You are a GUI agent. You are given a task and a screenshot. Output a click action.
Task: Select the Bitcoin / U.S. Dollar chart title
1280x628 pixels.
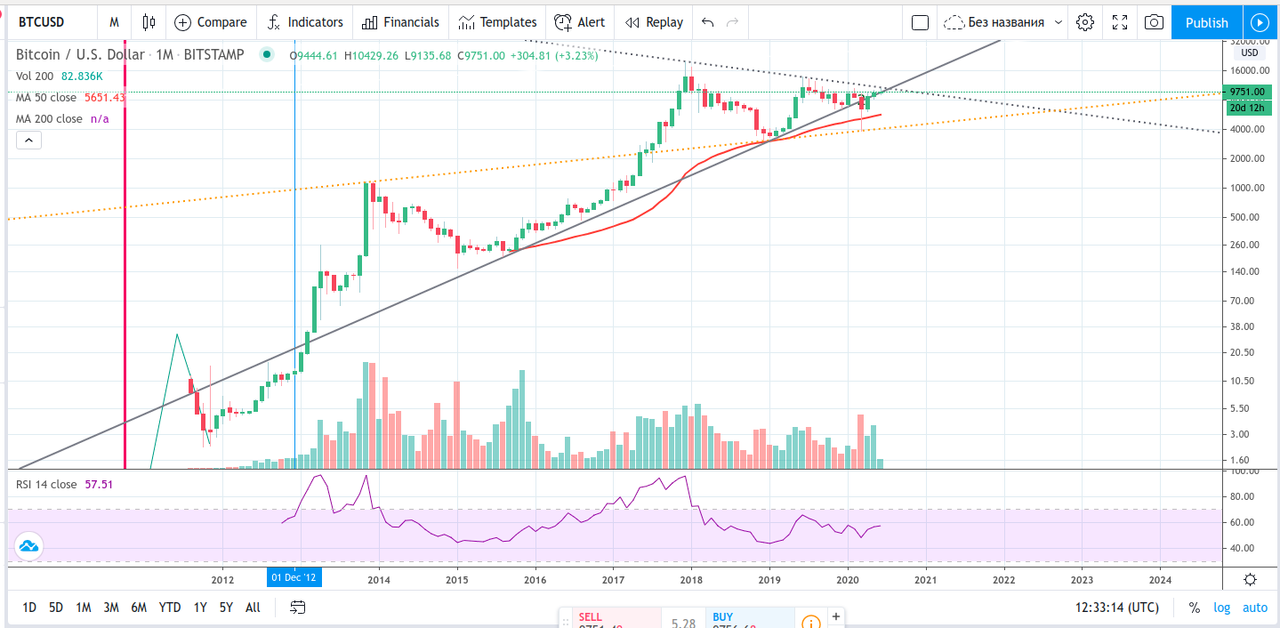[x=130, y=55]
